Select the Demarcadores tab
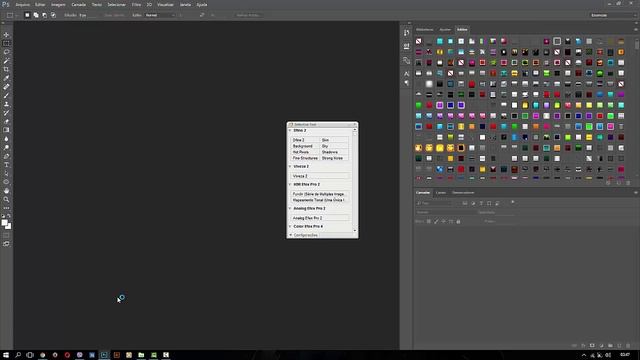 coord(463,193)
